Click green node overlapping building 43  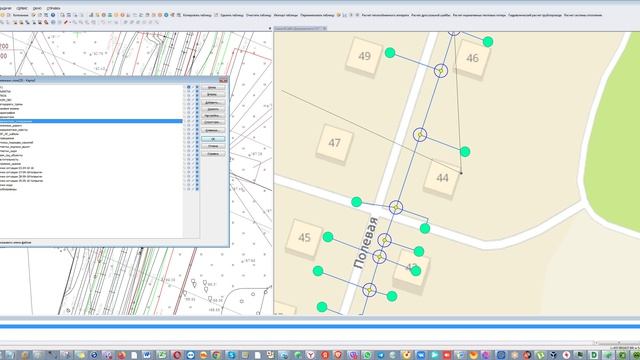point(416,271)
